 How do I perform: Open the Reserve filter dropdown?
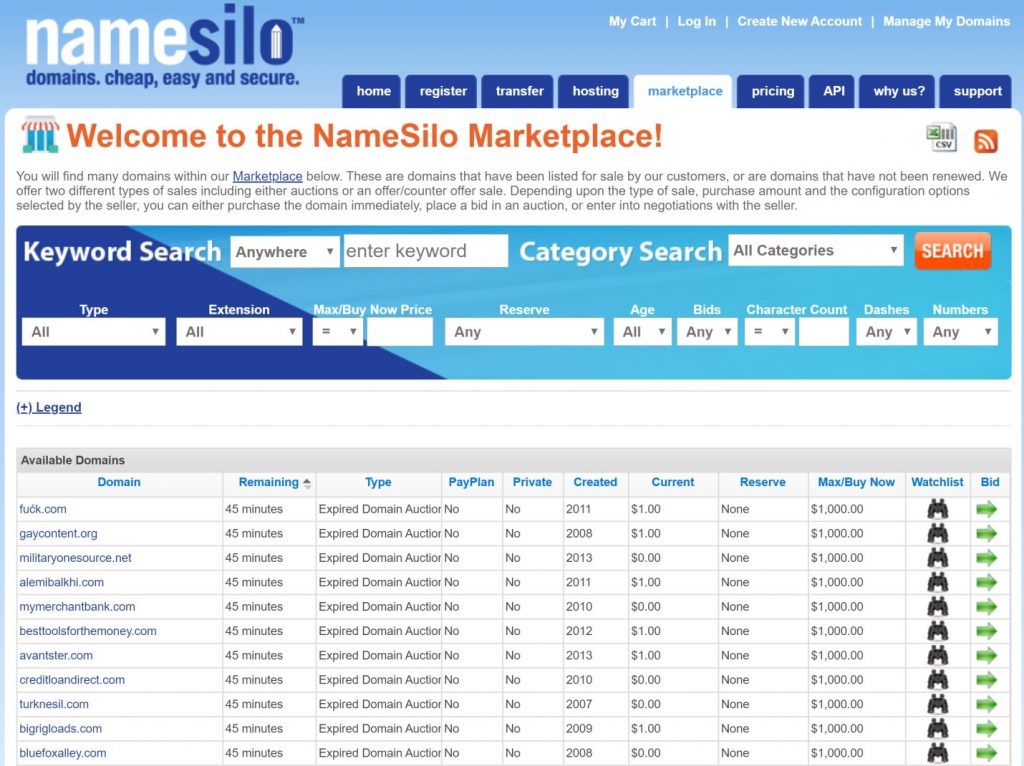(x=524, y=332)
